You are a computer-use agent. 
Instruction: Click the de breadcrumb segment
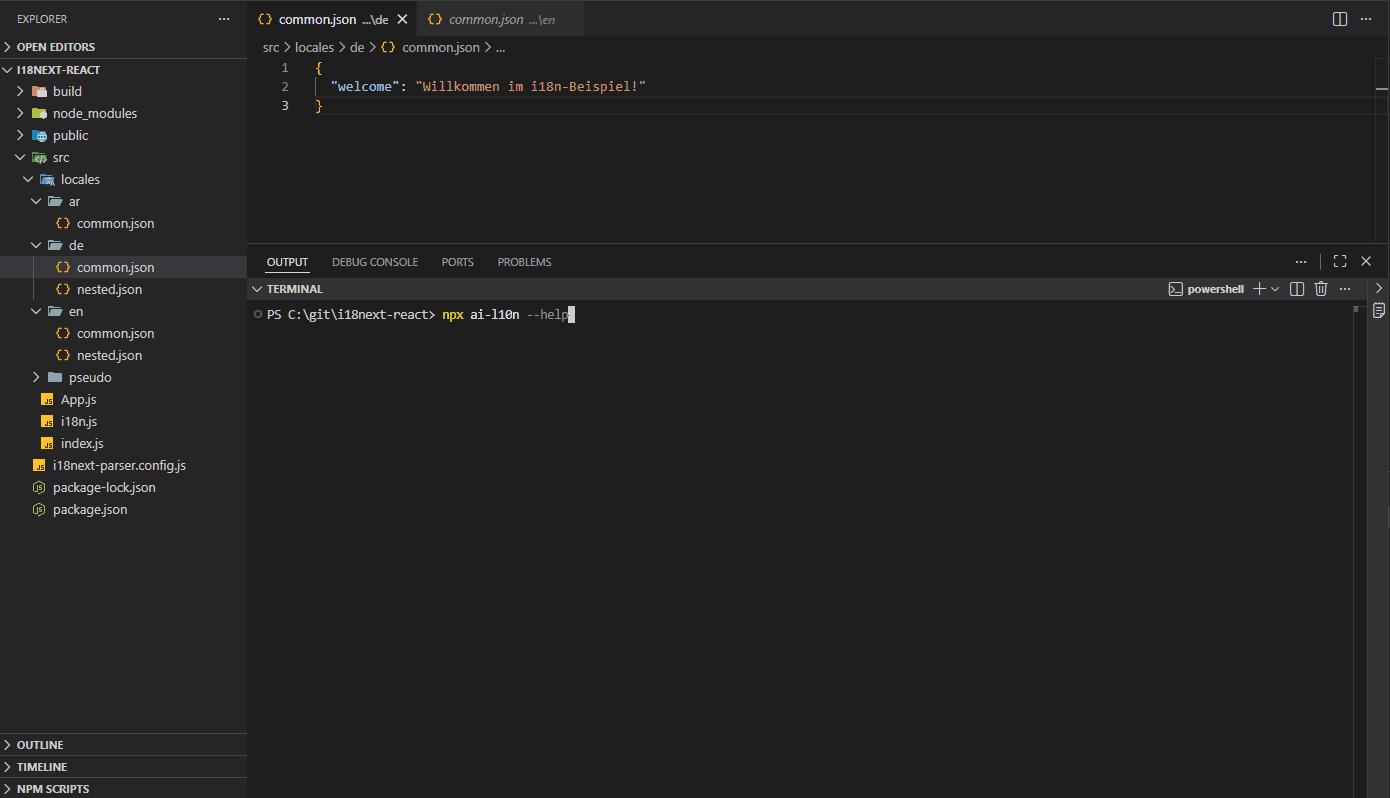[357, 47]
